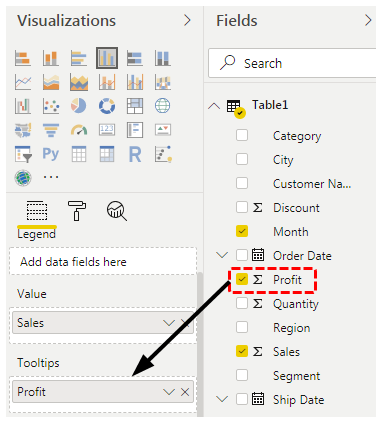The image size is (381, 422).
Task: Check the Customer Na... field checkbox
Action: [x=242, y=183]
